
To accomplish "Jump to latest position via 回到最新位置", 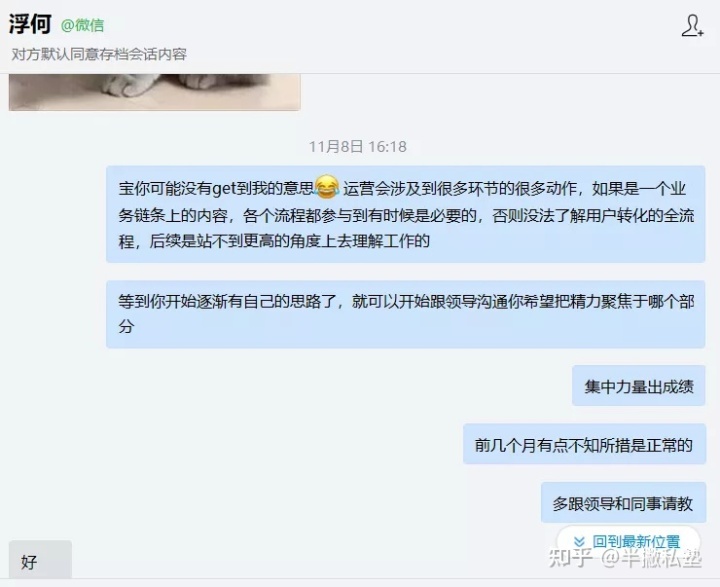I will pos(628,542).
